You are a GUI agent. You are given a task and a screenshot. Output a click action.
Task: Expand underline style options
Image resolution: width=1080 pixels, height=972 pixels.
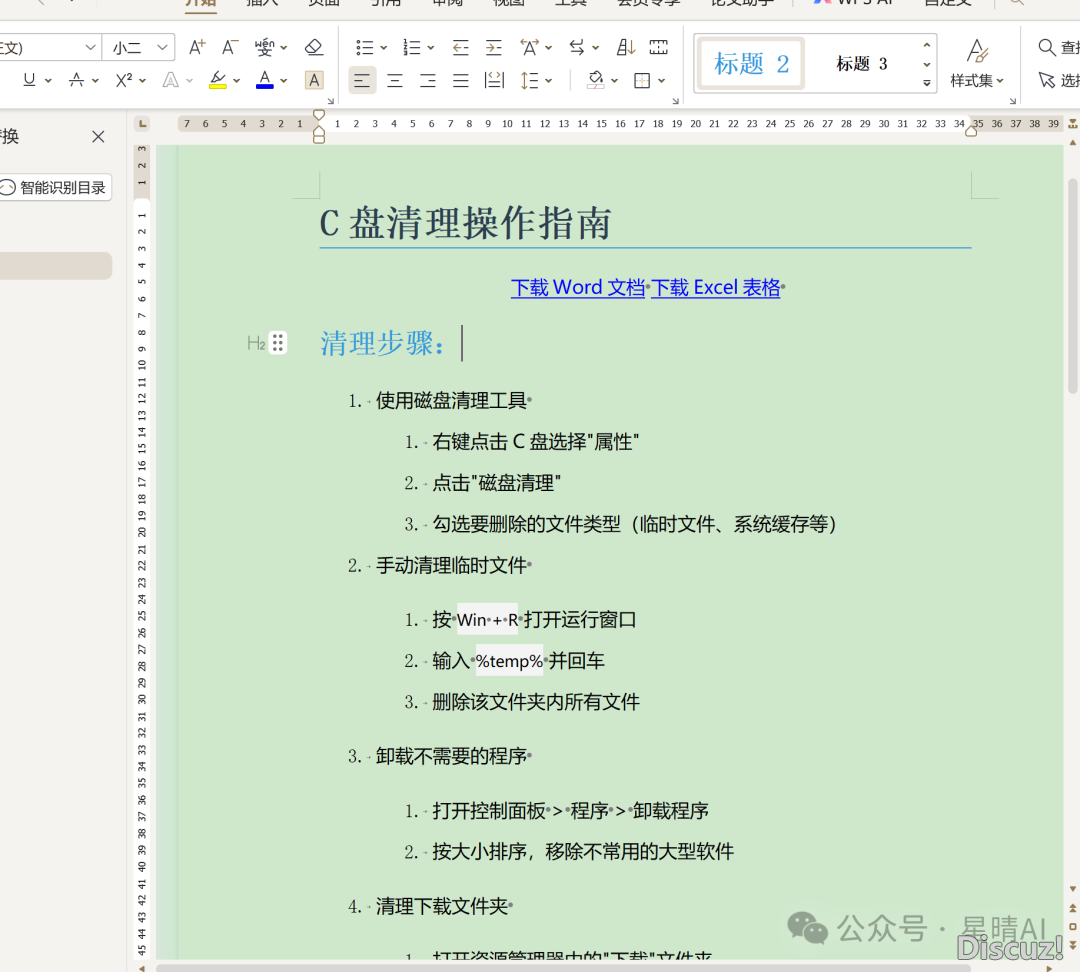click(48, 81)
